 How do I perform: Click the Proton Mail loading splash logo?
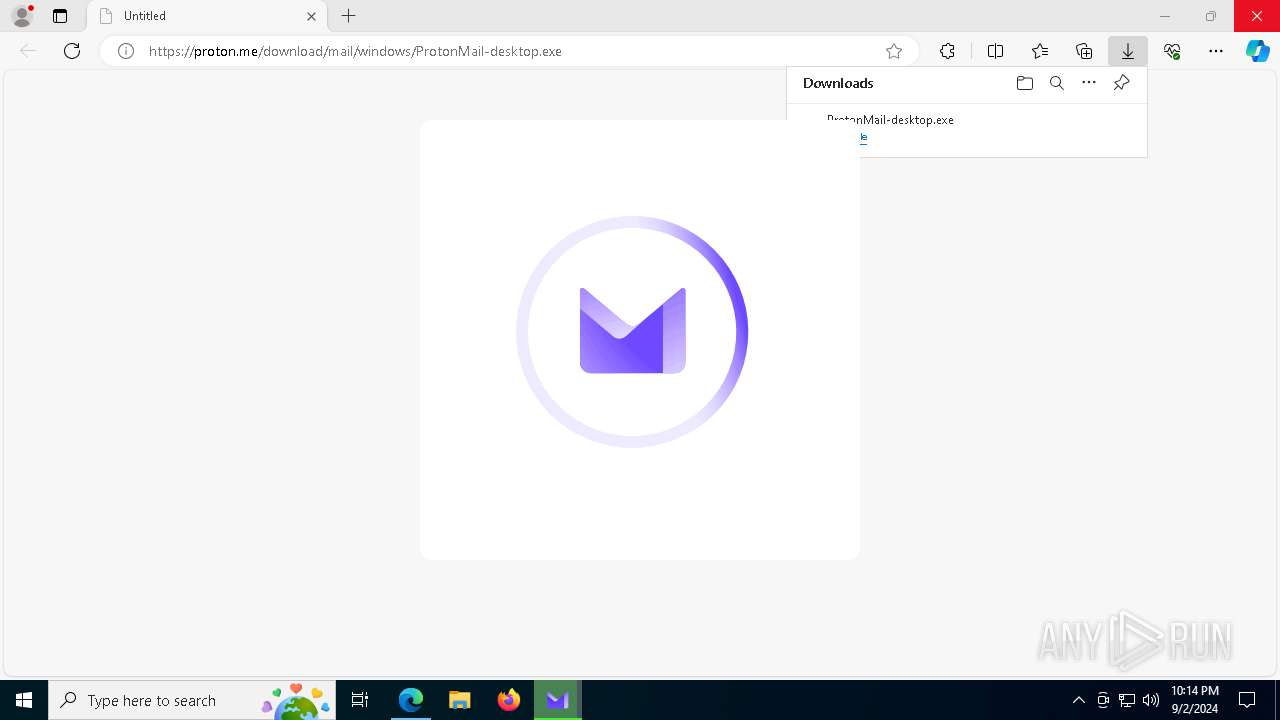632,331
